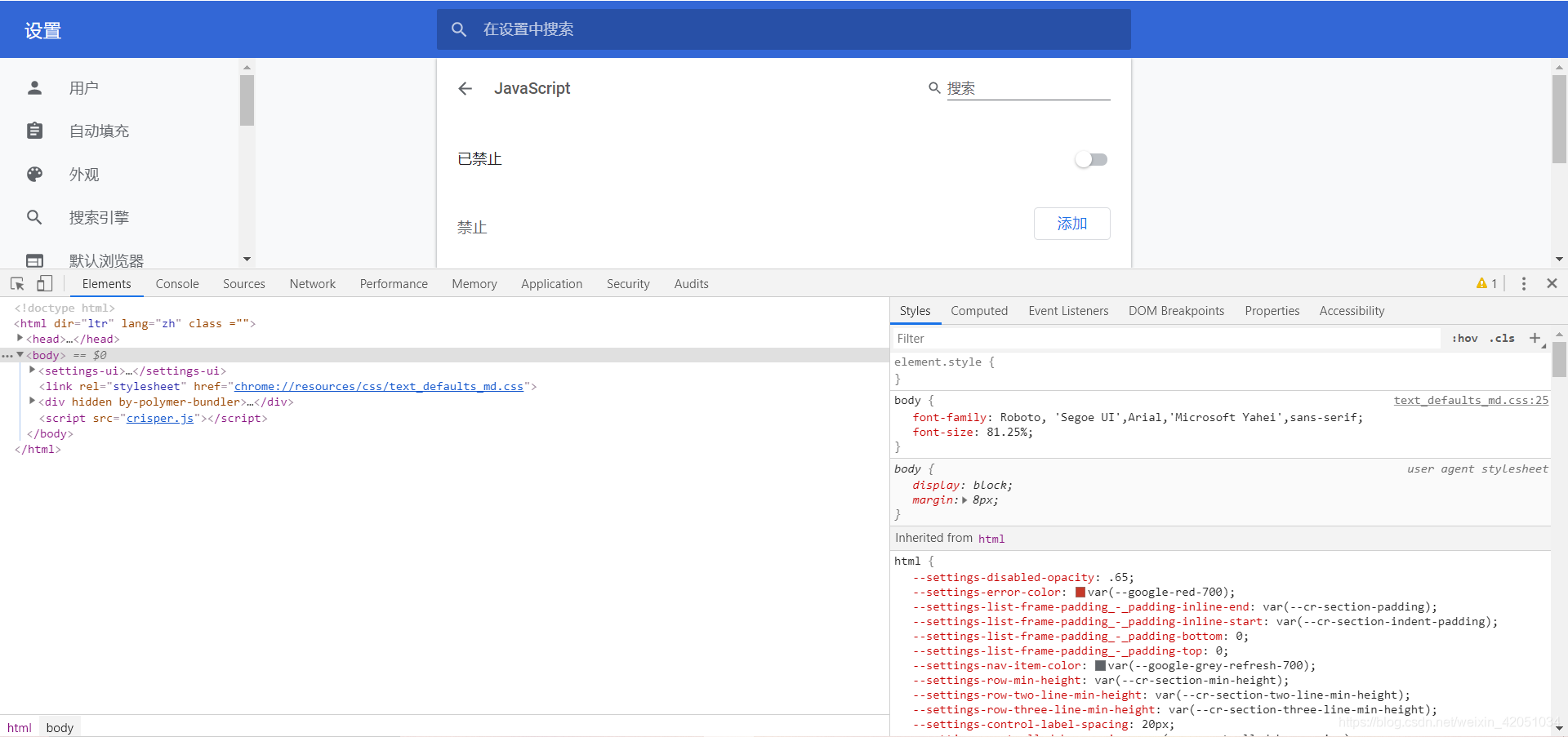Open the 用户 person icon in sidebar
This screenshot has height=737, width=1568.
click(x=34, y=87)
